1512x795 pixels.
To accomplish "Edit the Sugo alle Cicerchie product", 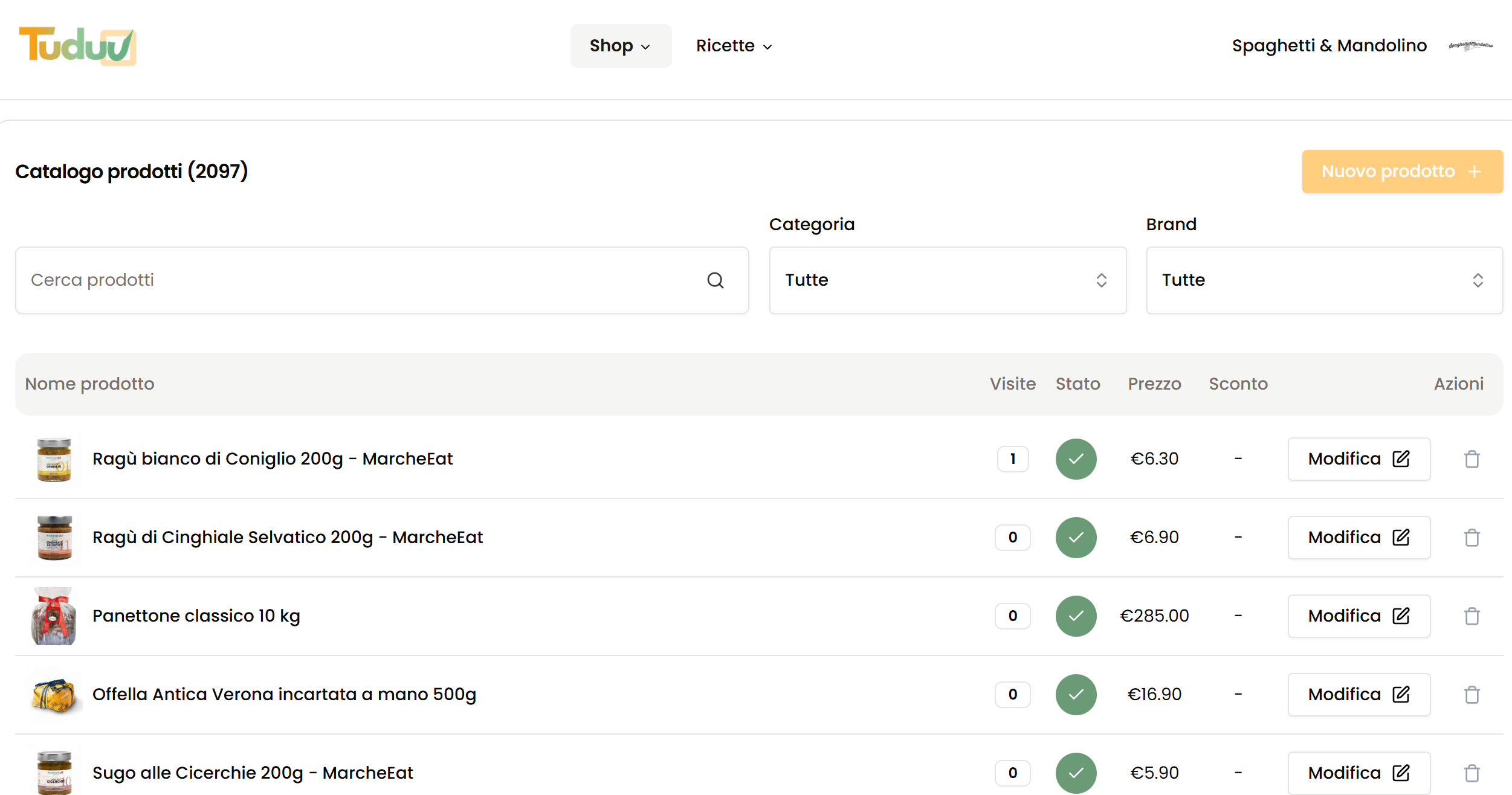I will (x=1359, y=773).
